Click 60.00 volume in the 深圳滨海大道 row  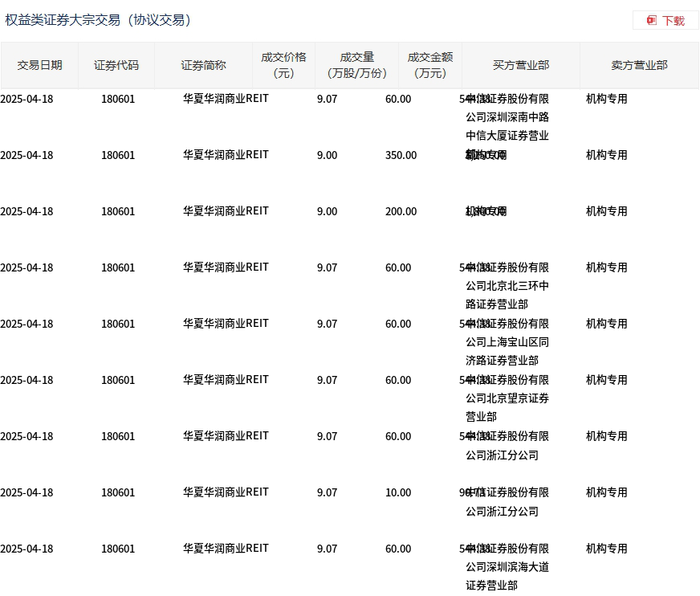pyautogui.click(x=398, y=549)
